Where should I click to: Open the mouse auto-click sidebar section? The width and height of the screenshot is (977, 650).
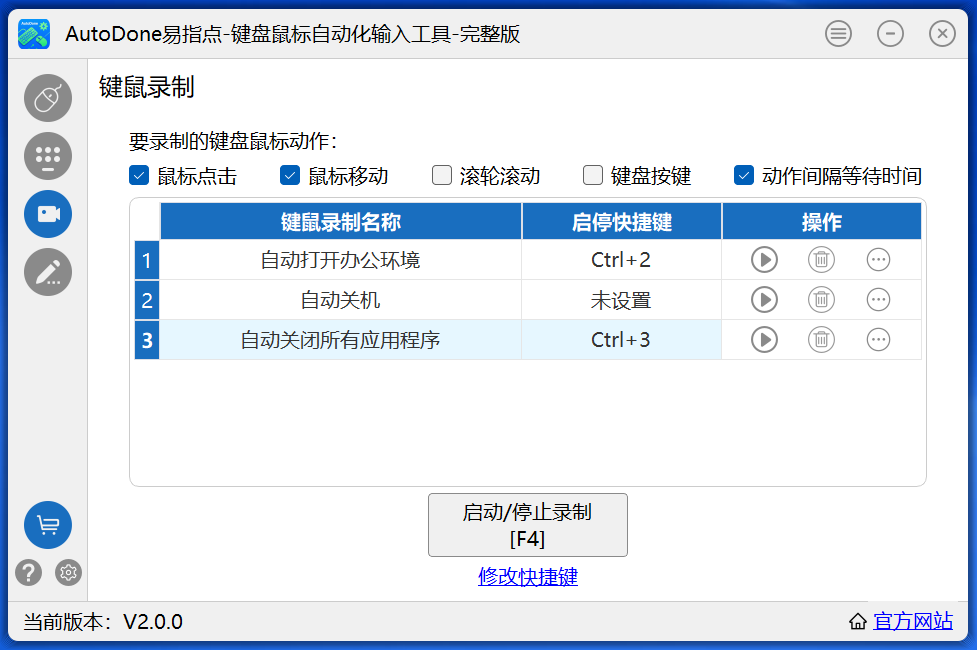point(48,98)
